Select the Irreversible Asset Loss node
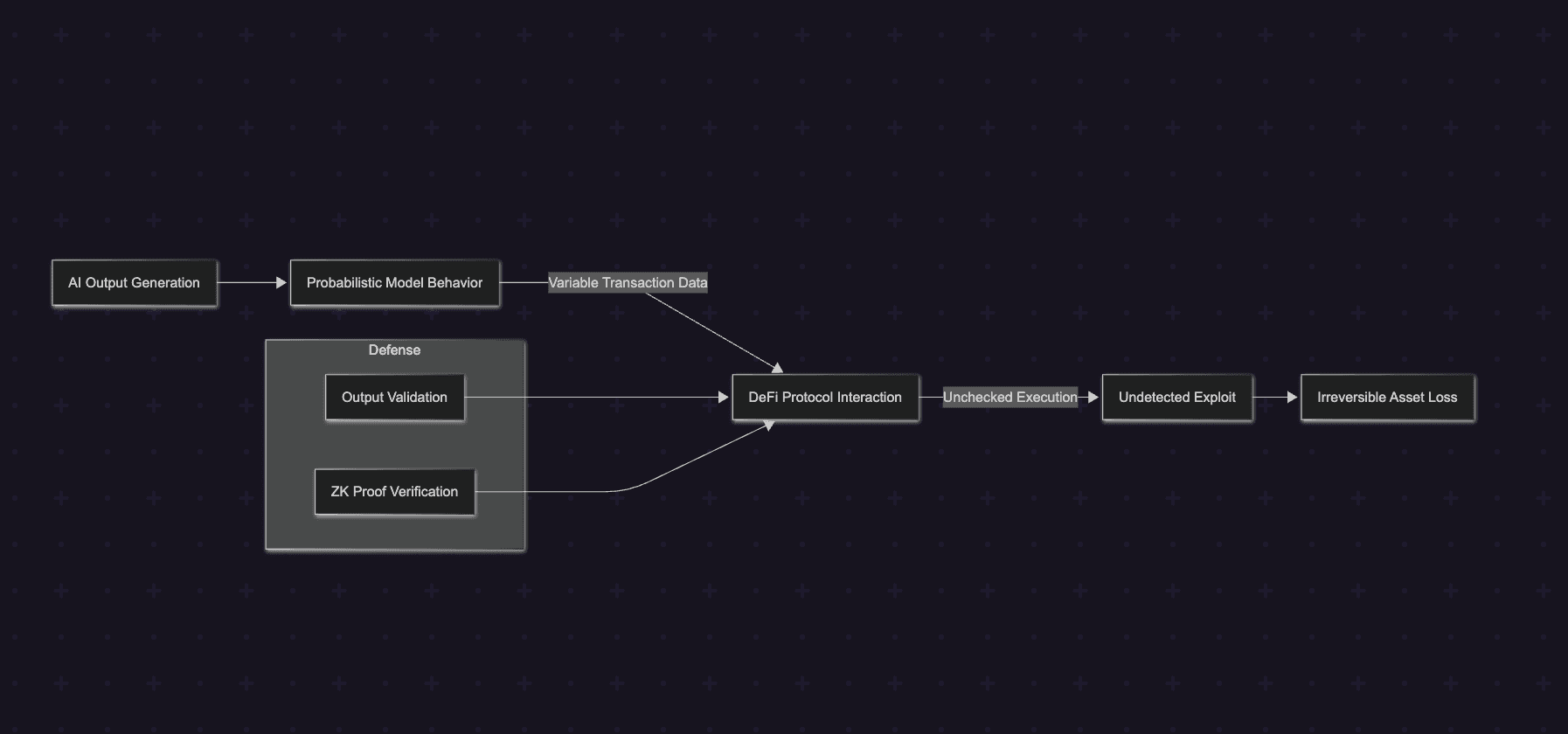 [x=1387, y=398]
